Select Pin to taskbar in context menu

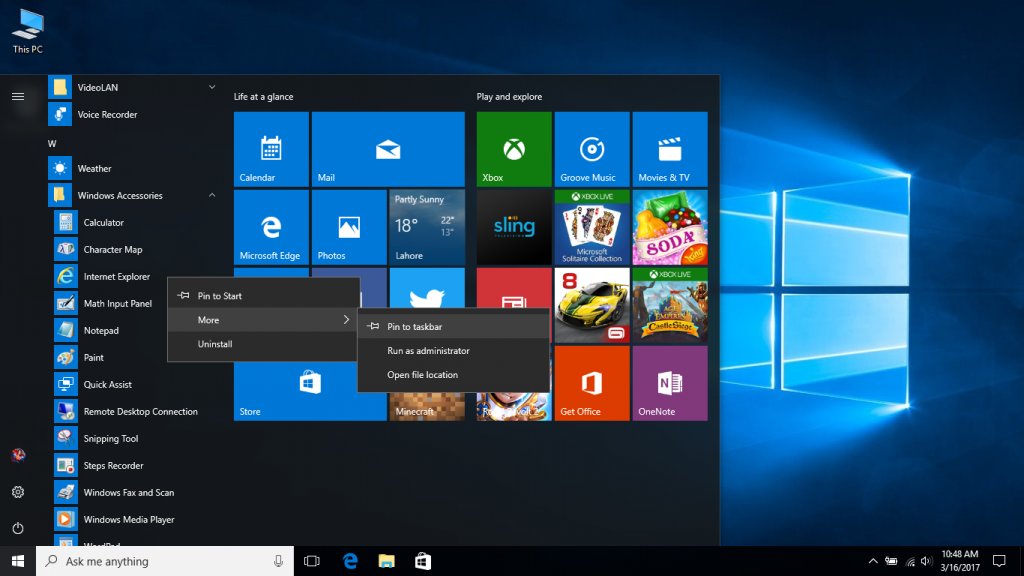coord(414,327)
